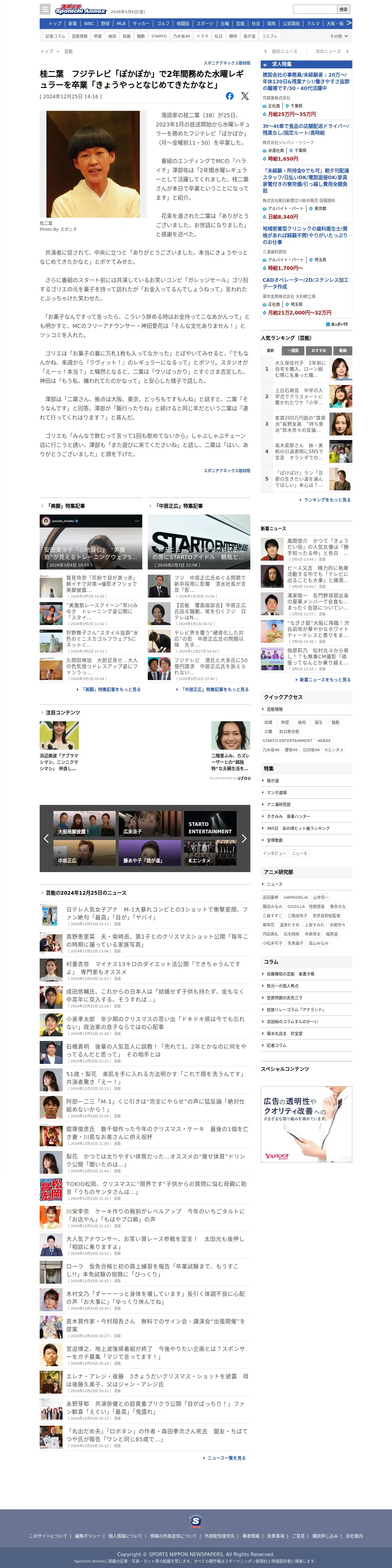The image size is (392, 1568).
Task: Open the 宝塚歌劇 row under 特集
Action: (306, 840)
